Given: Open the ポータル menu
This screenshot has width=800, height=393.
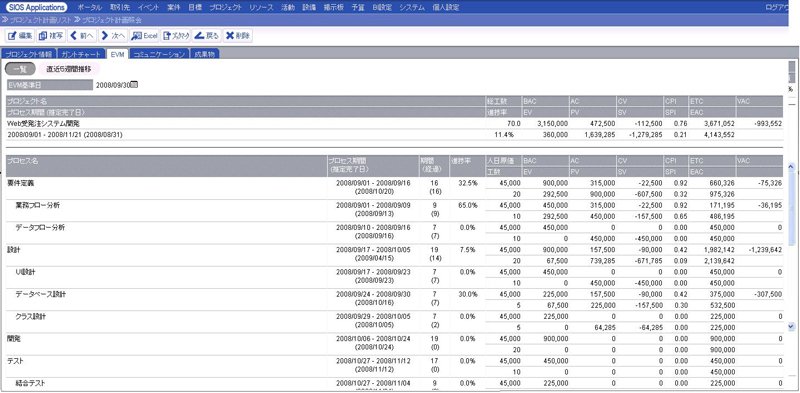Looking at the screenshot, I should pyautogui.click(x=90, y=8).
